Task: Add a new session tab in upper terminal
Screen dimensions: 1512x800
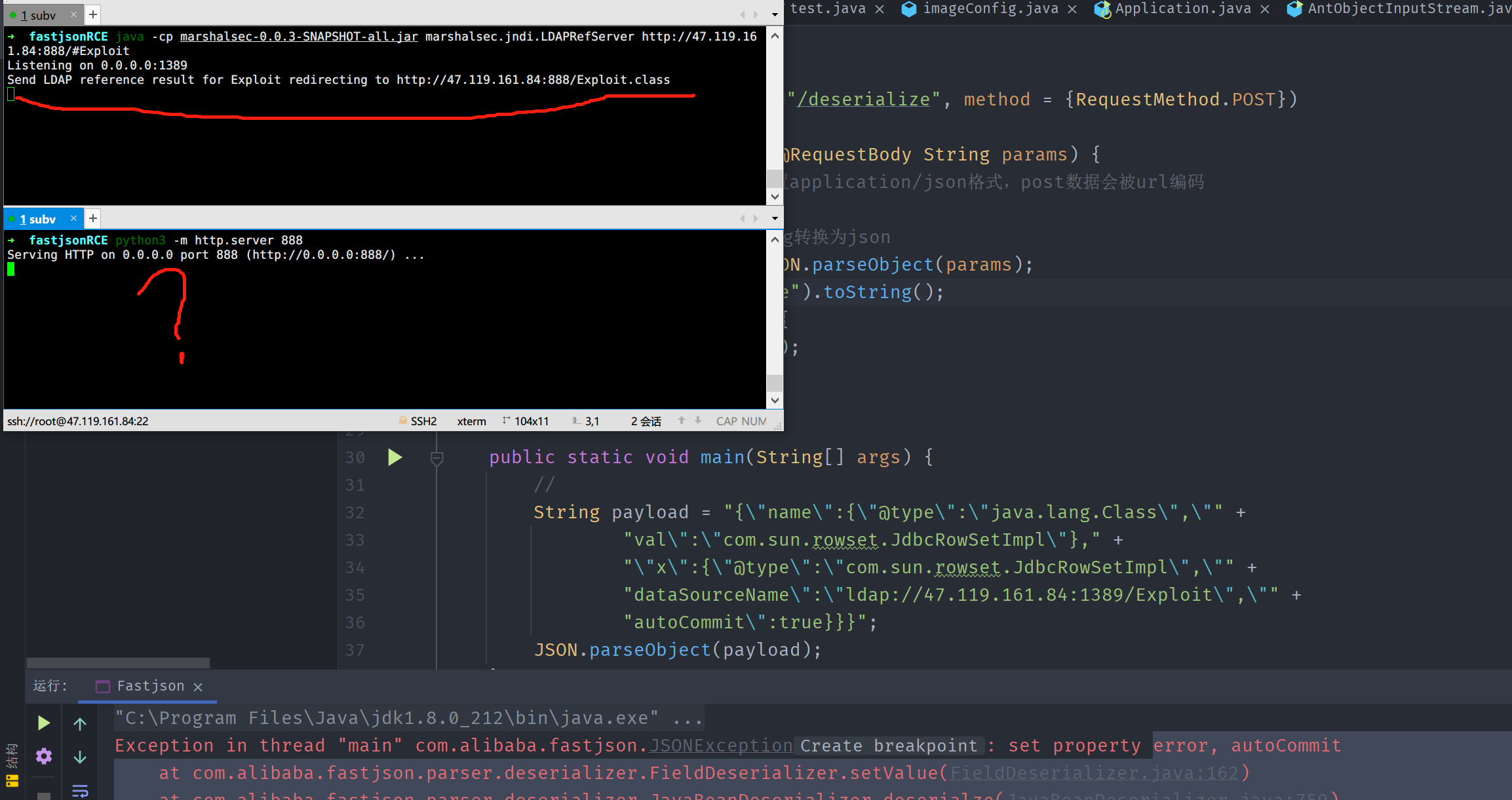Action: coord(93,14)
